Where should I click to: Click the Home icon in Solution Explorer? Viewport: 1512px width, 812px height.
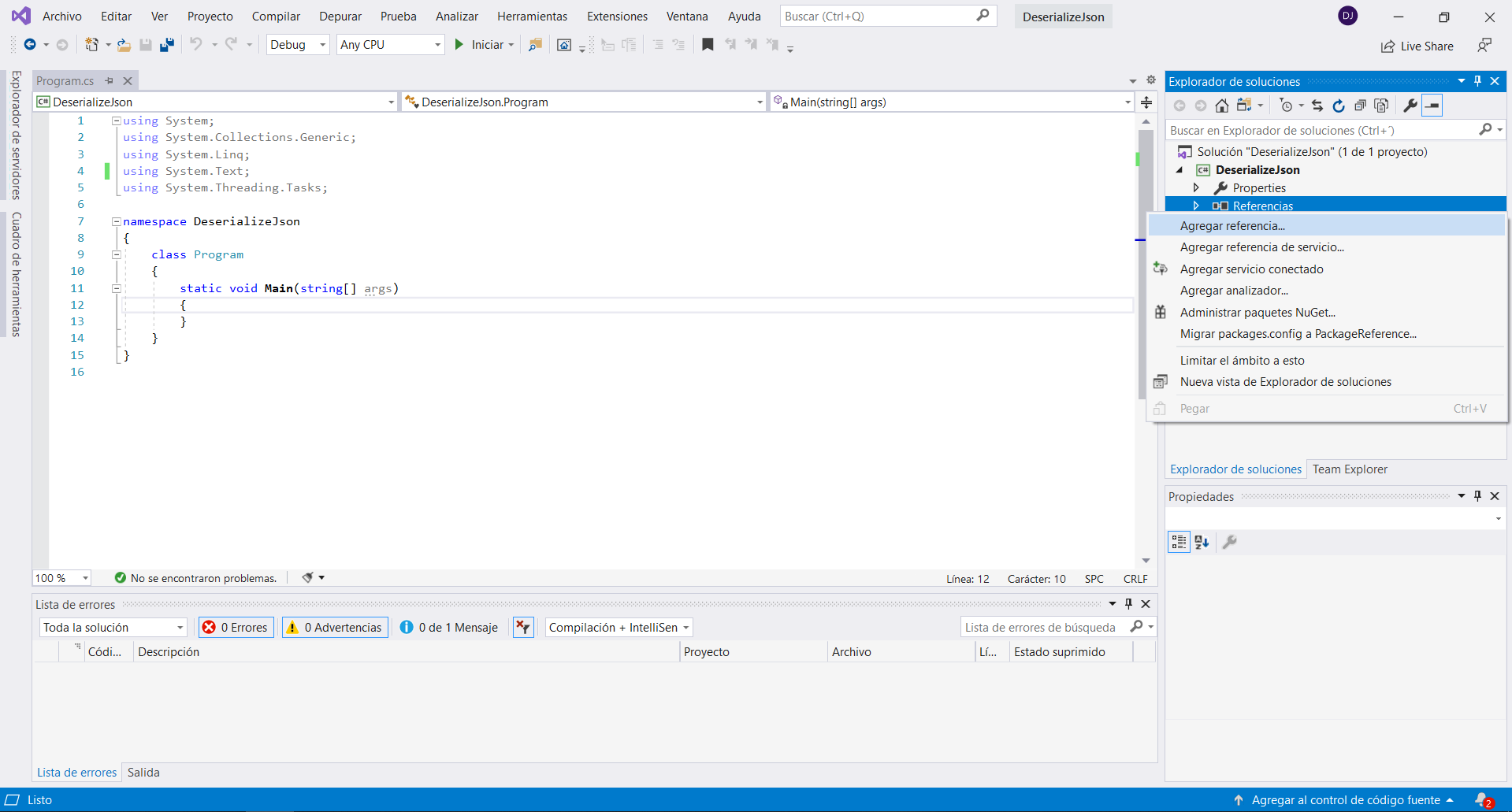point(1221,106)
